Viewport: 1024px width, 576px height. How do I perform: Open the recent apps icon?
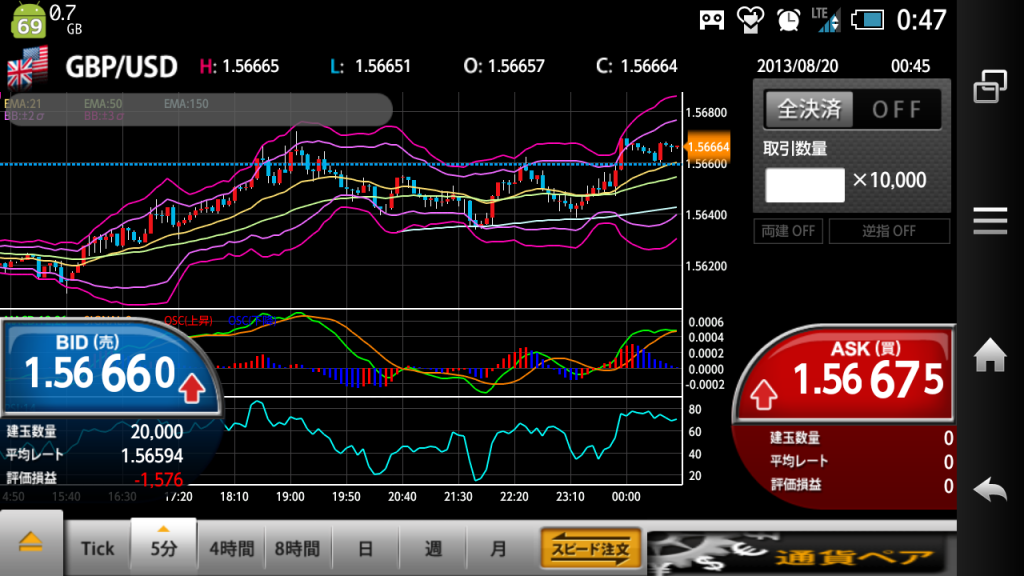[989, 87]
